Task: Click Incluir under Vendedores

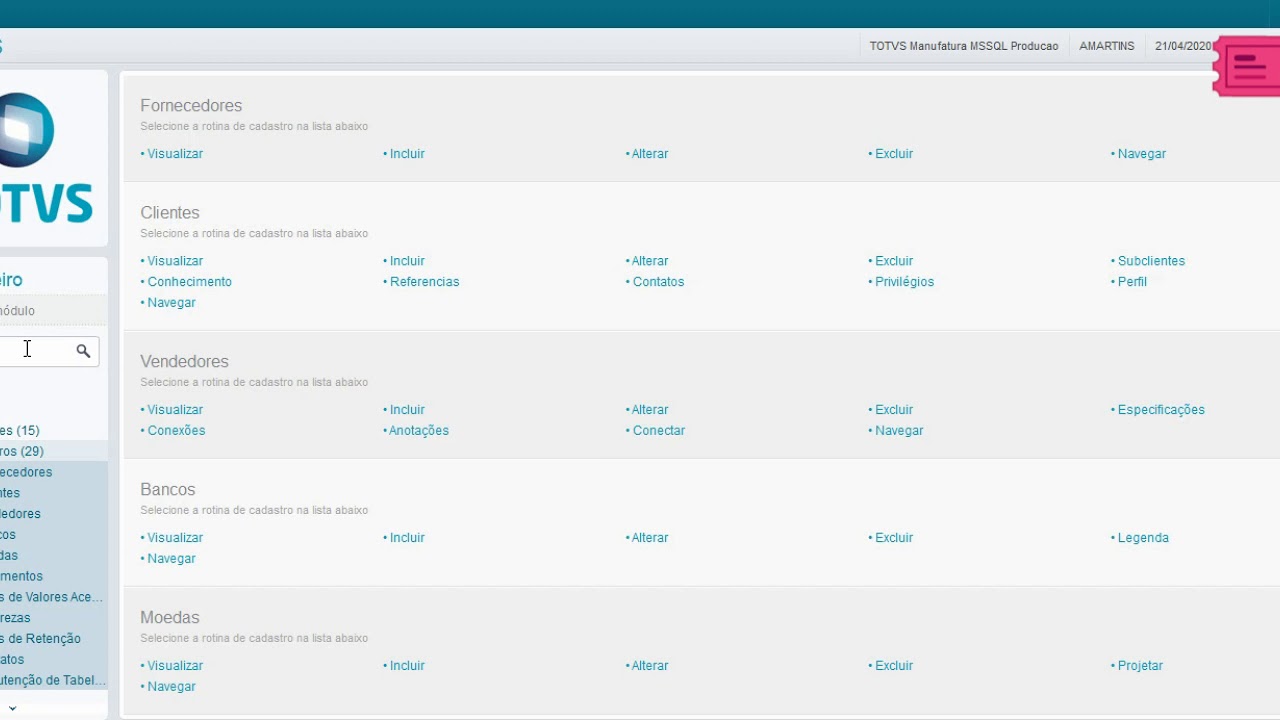Action: point(407,410)
